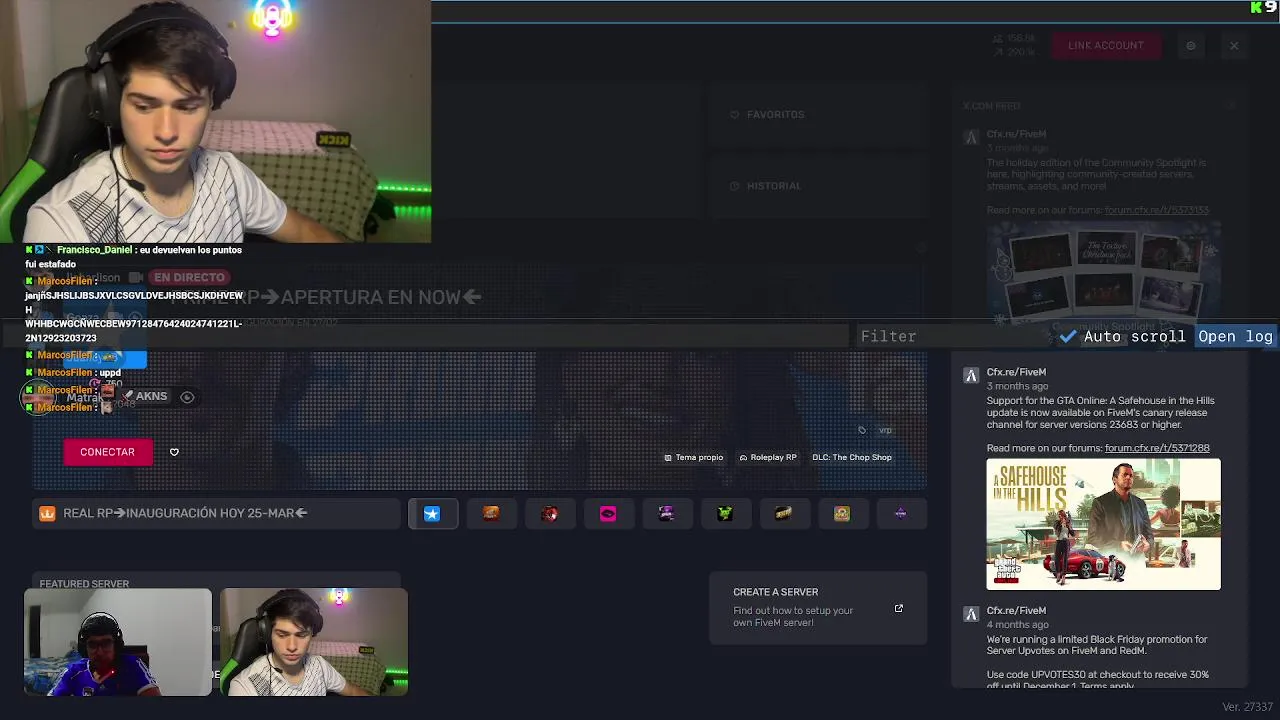The height and width of the screenshot is (720, 1280).
Task: Select the gold lettering server icon
Action: click(784, 514)
